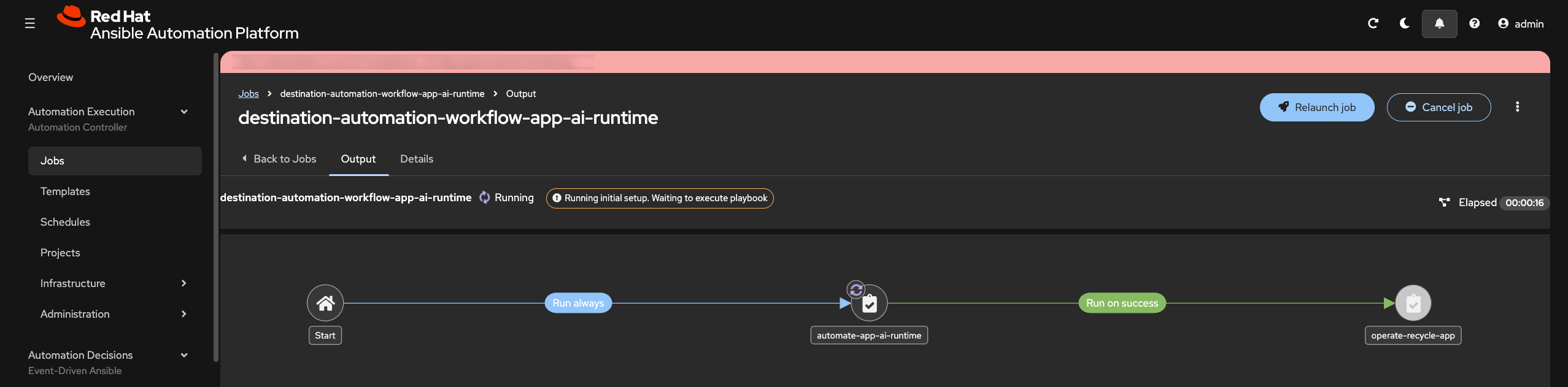Switch to the Output tab

coord(358,159)
